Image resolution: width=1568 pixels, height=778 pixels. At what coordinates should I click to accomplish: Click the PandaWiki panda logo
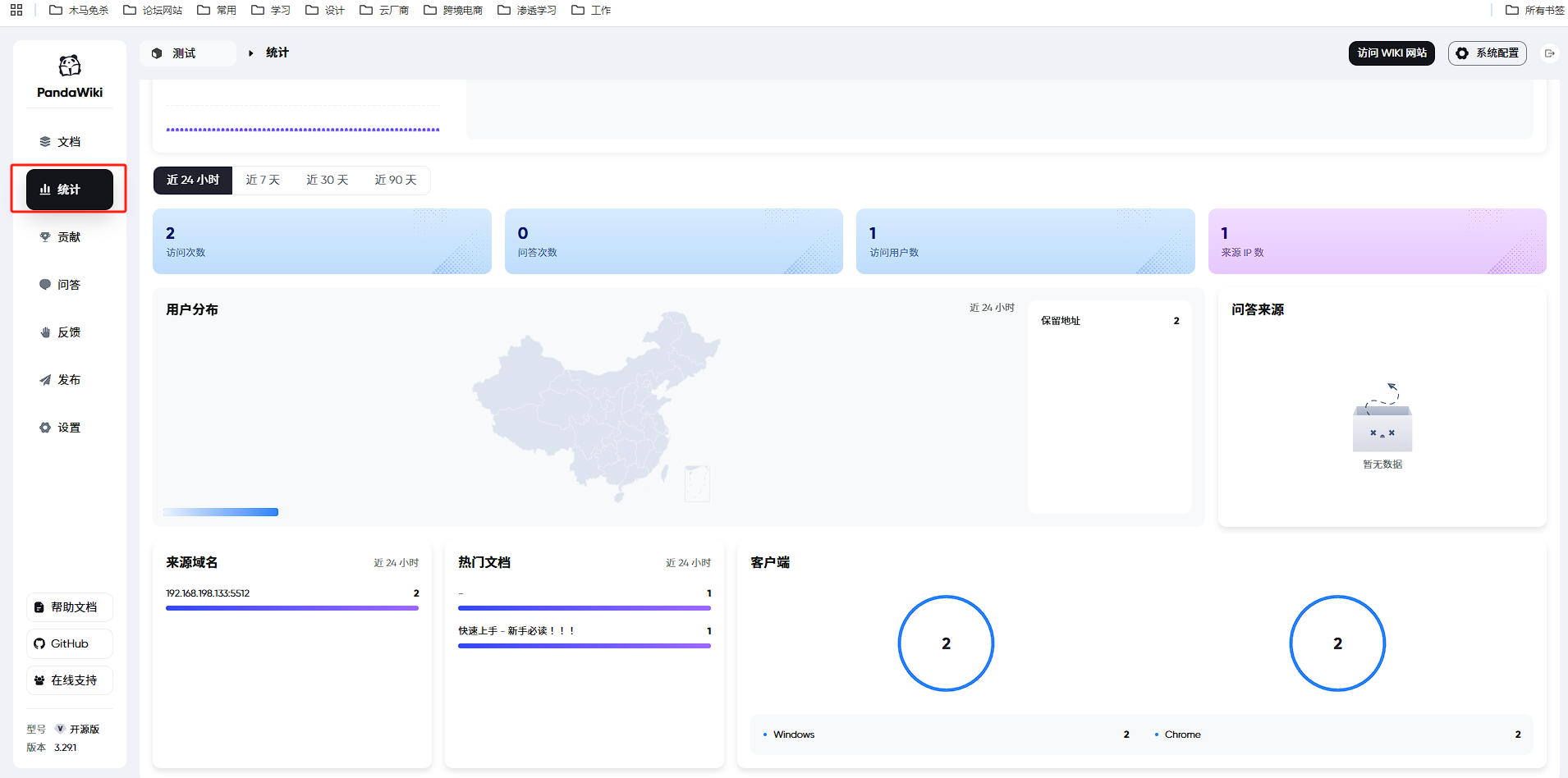click(70, 66)
